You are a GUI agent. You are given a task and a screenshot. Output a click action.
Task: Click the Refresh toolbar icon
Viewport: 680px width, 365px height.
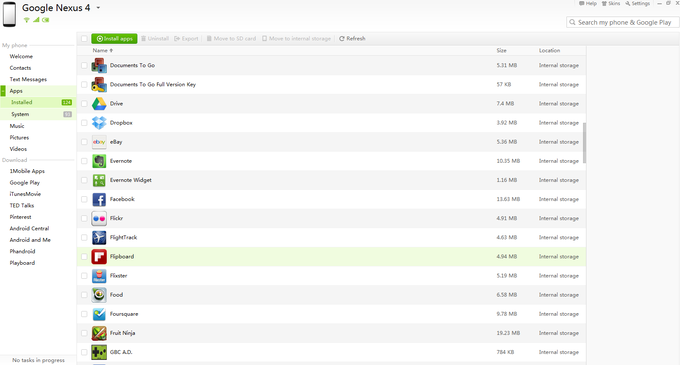342,39
